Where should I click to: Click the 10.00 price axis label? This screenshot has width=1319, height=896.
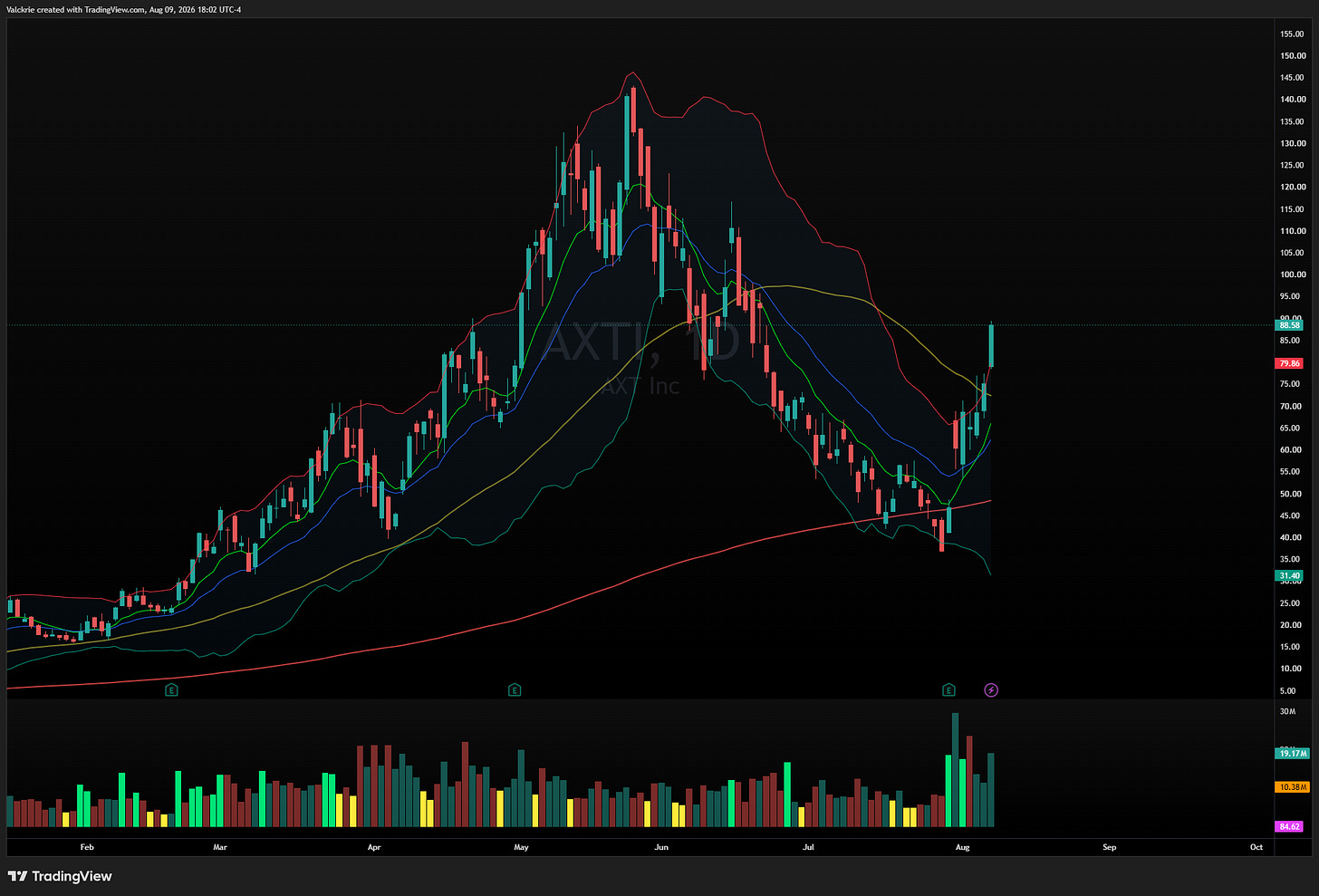click(x=1290, y=669)
